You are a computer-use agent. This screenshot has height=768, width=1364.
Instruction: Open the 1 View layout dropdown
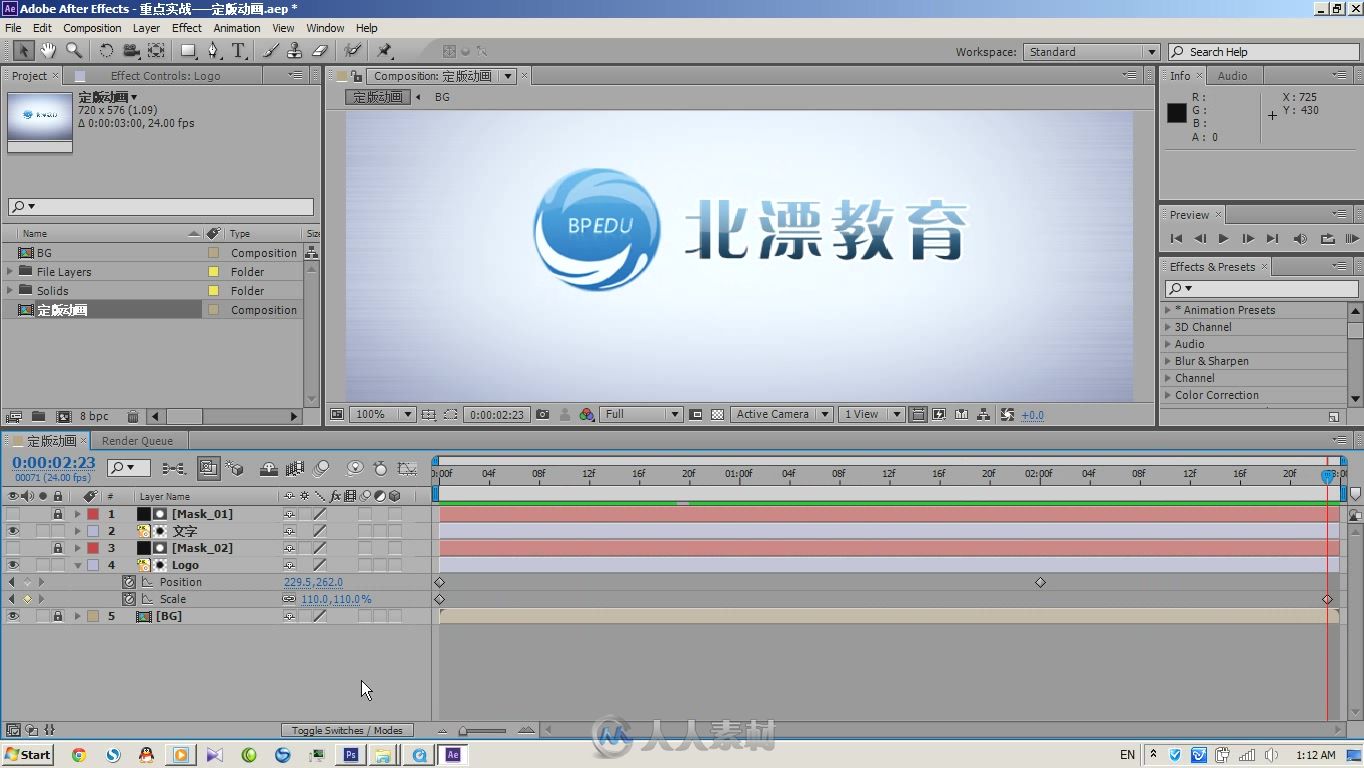pyautogui.click(x=871, y=414)
